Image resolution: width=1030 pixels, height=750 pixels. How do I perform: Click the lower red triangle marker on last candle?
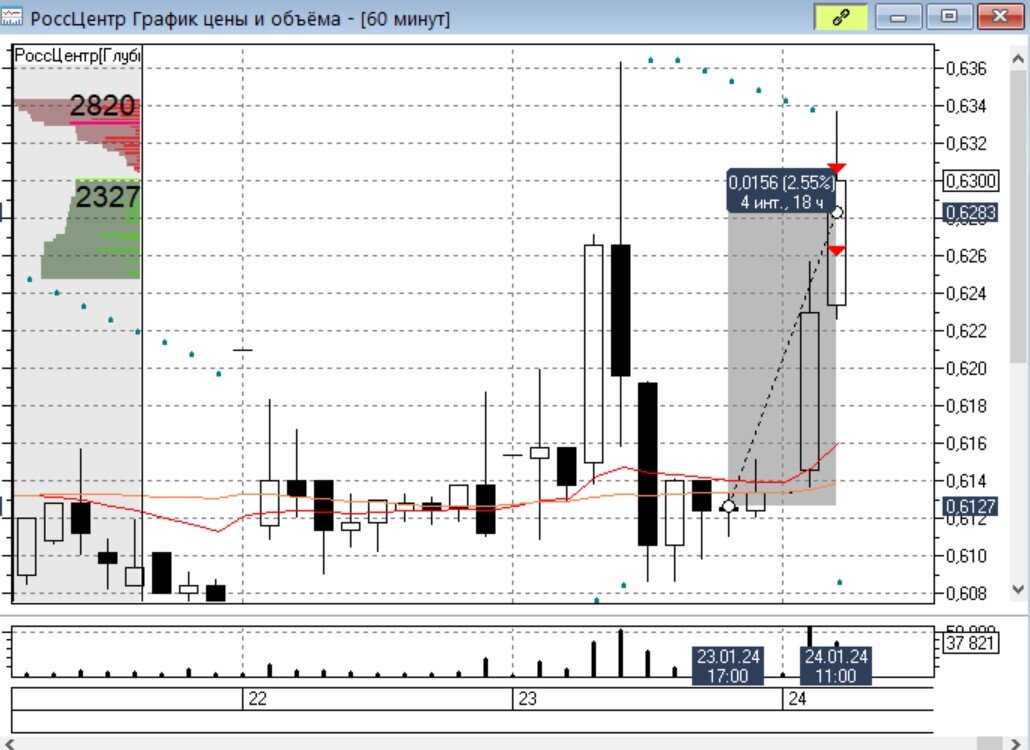click(836, 250)
